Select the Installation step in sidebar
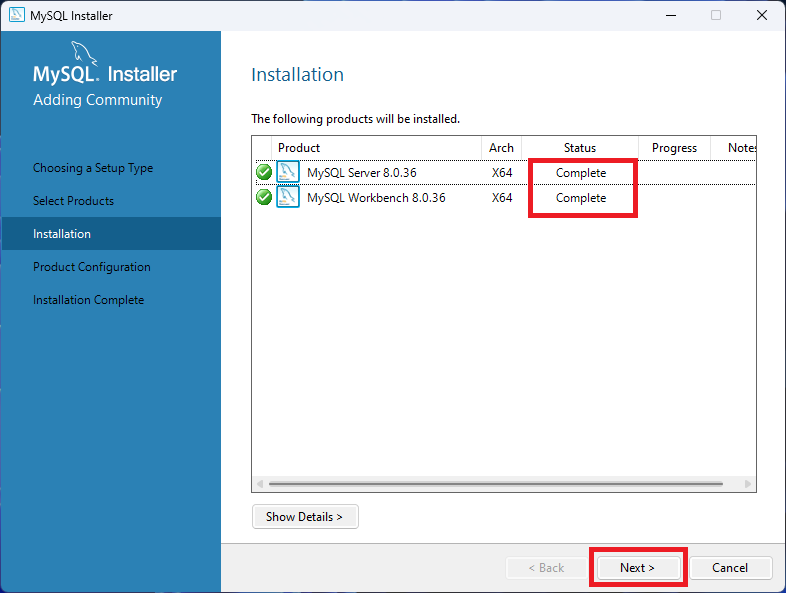This screenshot has height=593, width=786. 111,234
